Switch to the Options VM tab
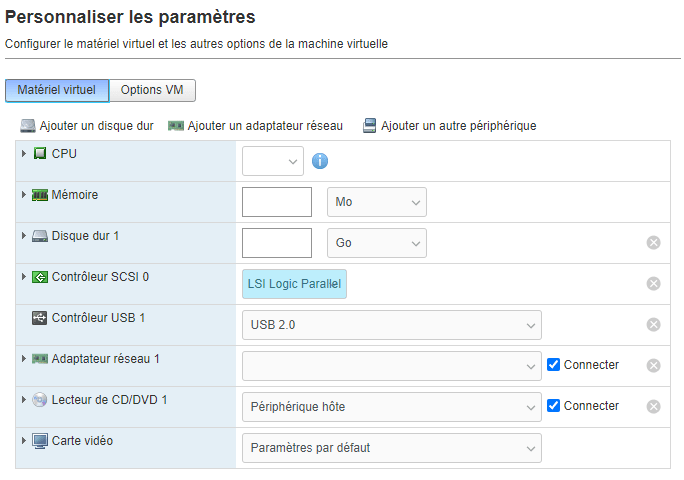 [x=152, y=90]
